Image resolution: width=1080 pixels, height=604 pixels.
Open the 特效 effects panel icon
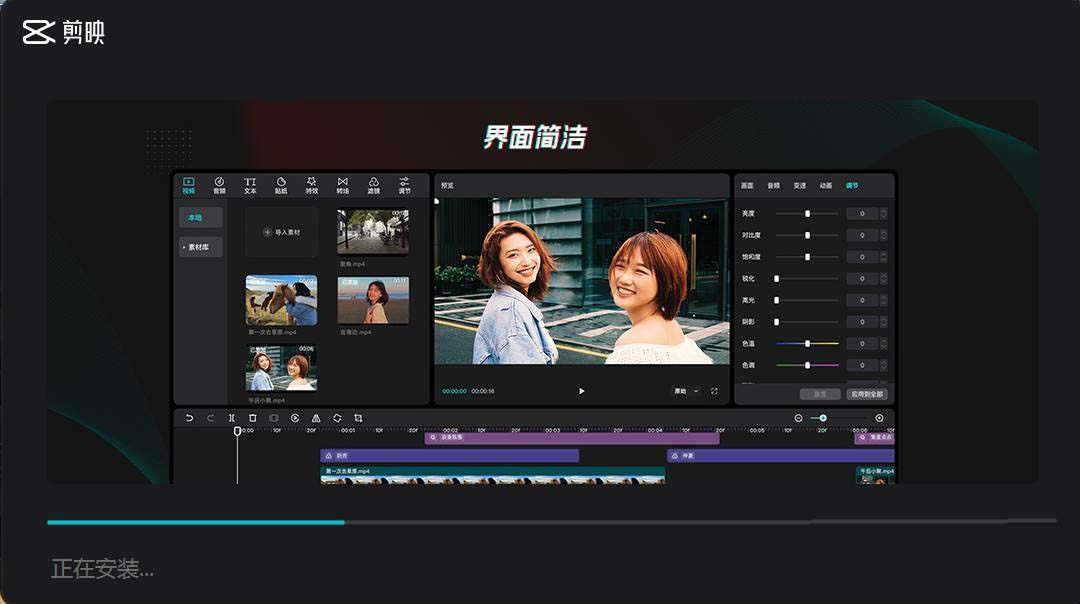(312, 183)
